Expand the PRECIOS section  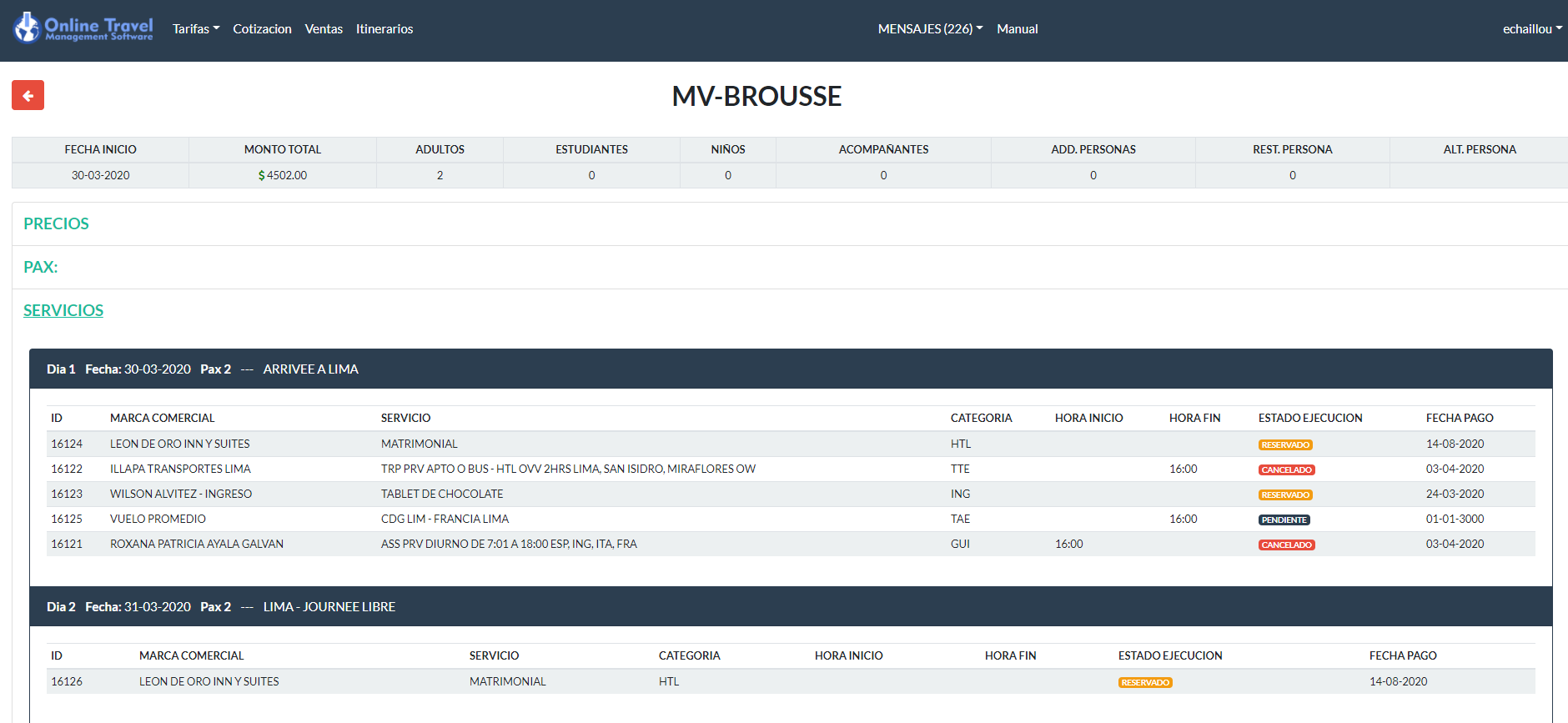click(56, 223)
